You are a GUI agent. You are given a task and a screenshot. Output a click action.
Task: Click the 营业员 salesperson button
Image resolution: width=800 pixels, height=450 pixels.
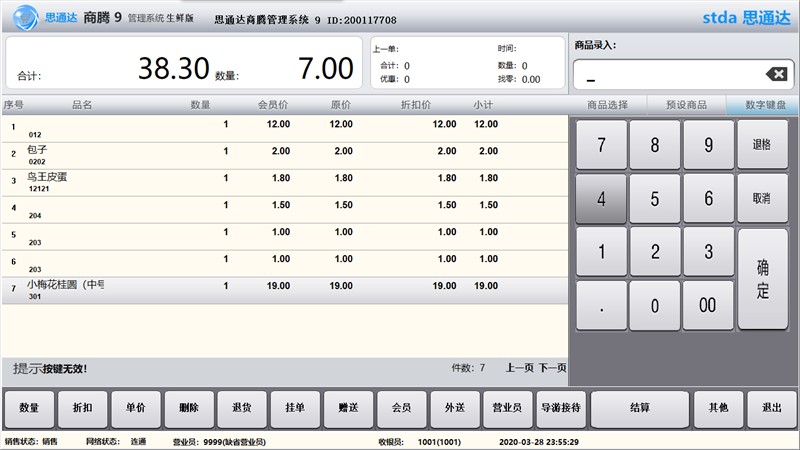click(x=508, y=408)
